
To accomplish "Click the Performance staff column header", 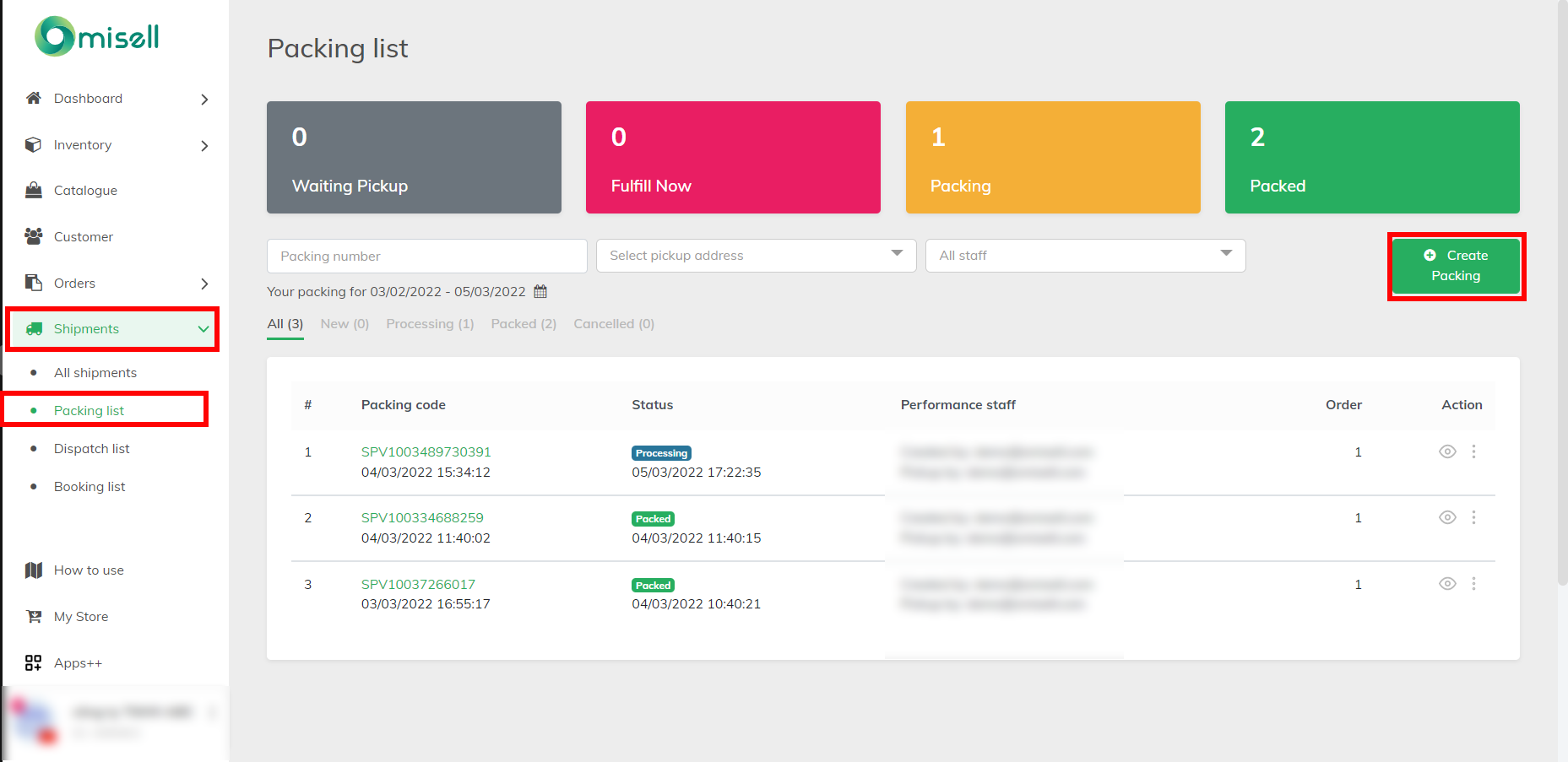I will point(958,405).
